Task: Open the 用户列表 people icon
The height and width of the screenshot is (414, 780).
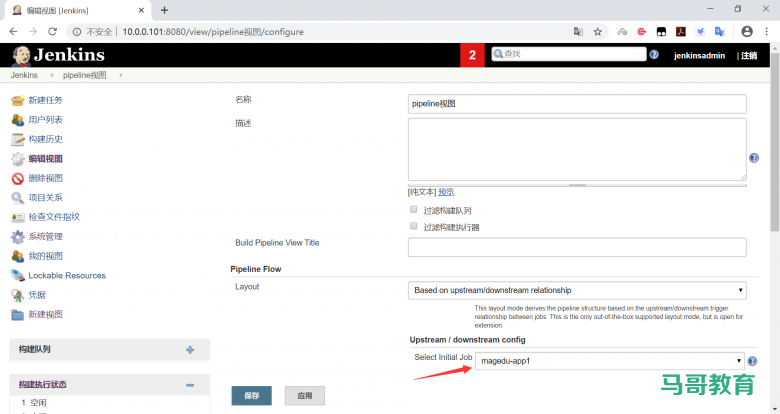Action: point(17,120)
